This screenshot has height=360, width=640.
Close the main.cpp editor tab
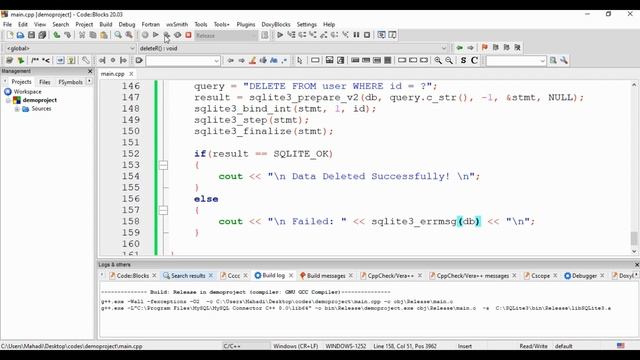tap(131, 74)
